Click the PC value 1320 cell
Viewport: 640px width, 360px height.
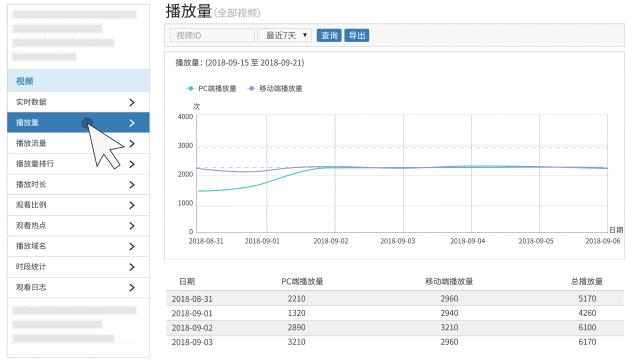click(296, 313)
